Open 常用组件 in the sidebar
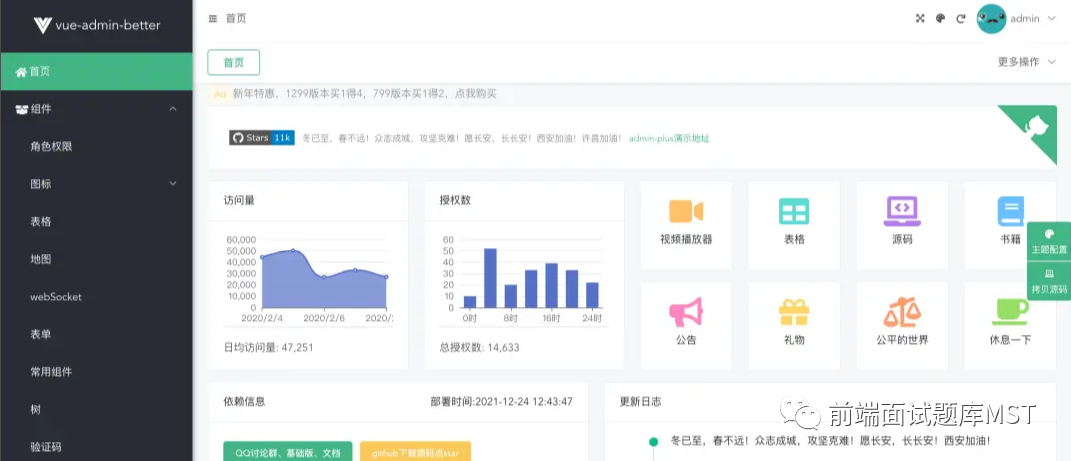1071x461 pixels. [x=96, y=372]
